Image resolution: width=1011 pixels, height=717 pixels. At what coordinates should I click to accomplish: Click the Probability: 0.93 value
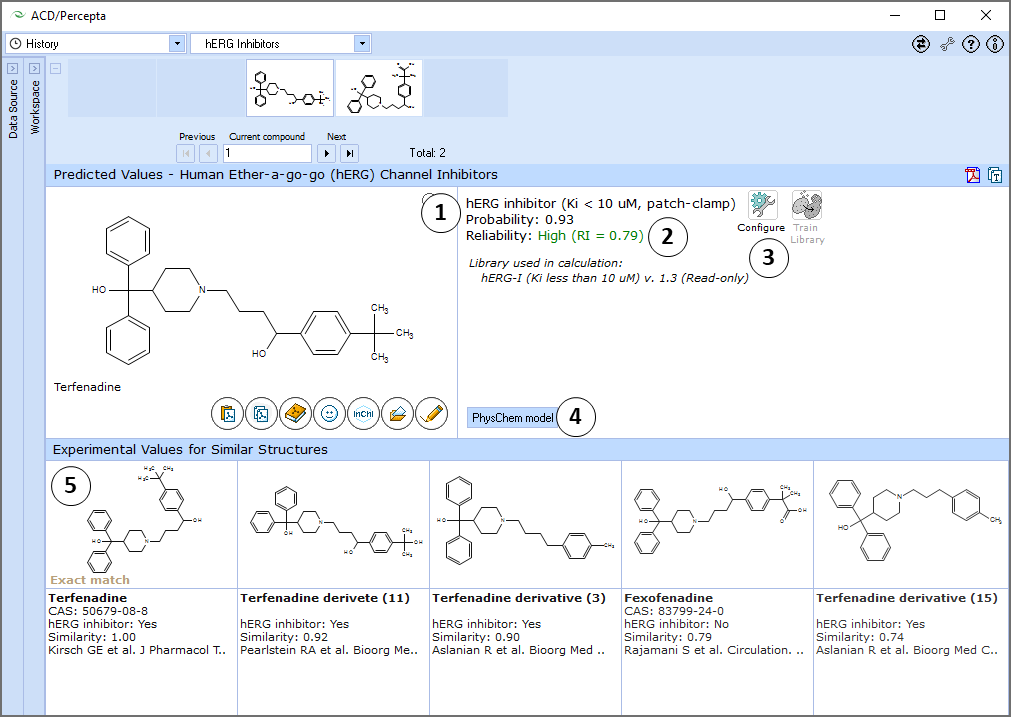point(520,219)
